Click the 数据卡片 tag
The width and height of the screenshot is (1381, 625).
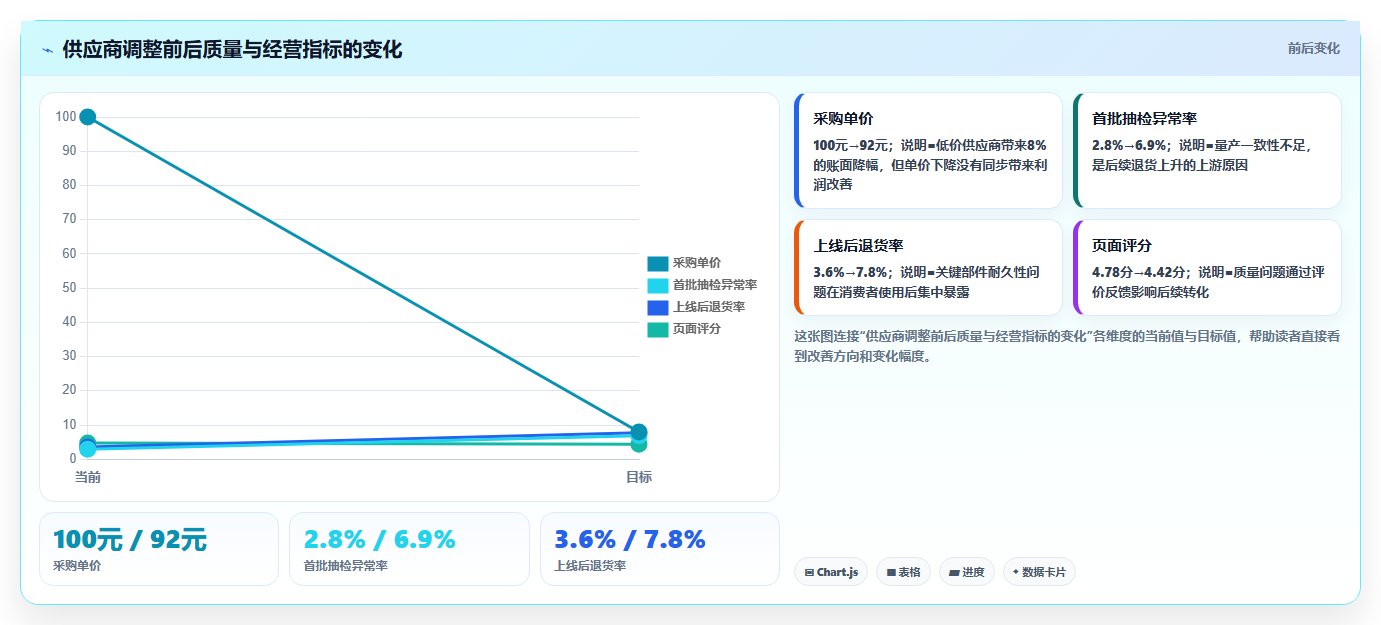[x=1039, y=572]
